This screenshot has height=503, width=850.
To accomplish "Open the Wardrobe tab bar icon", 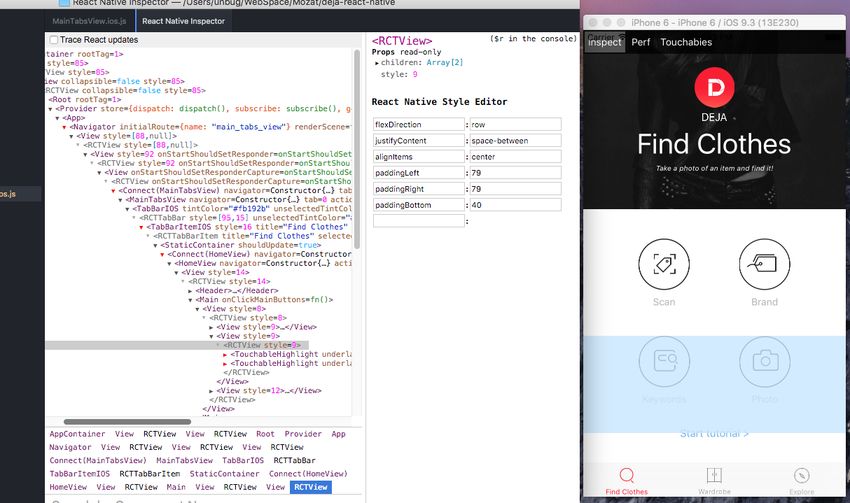I will point(714,475).
